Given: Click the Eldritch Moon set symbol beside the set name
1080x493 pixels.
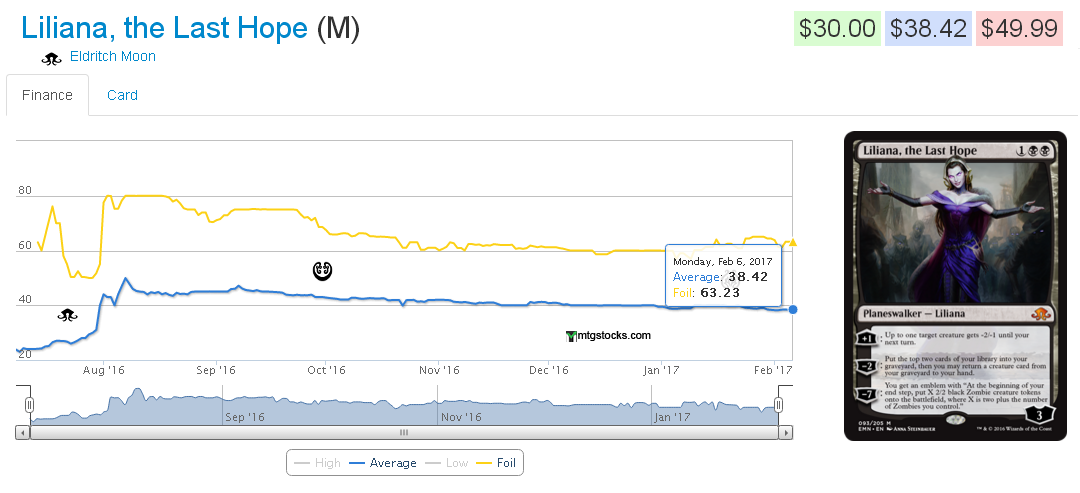Looking at the screenshot, I should pyautogui.click(x=52, y=59).
